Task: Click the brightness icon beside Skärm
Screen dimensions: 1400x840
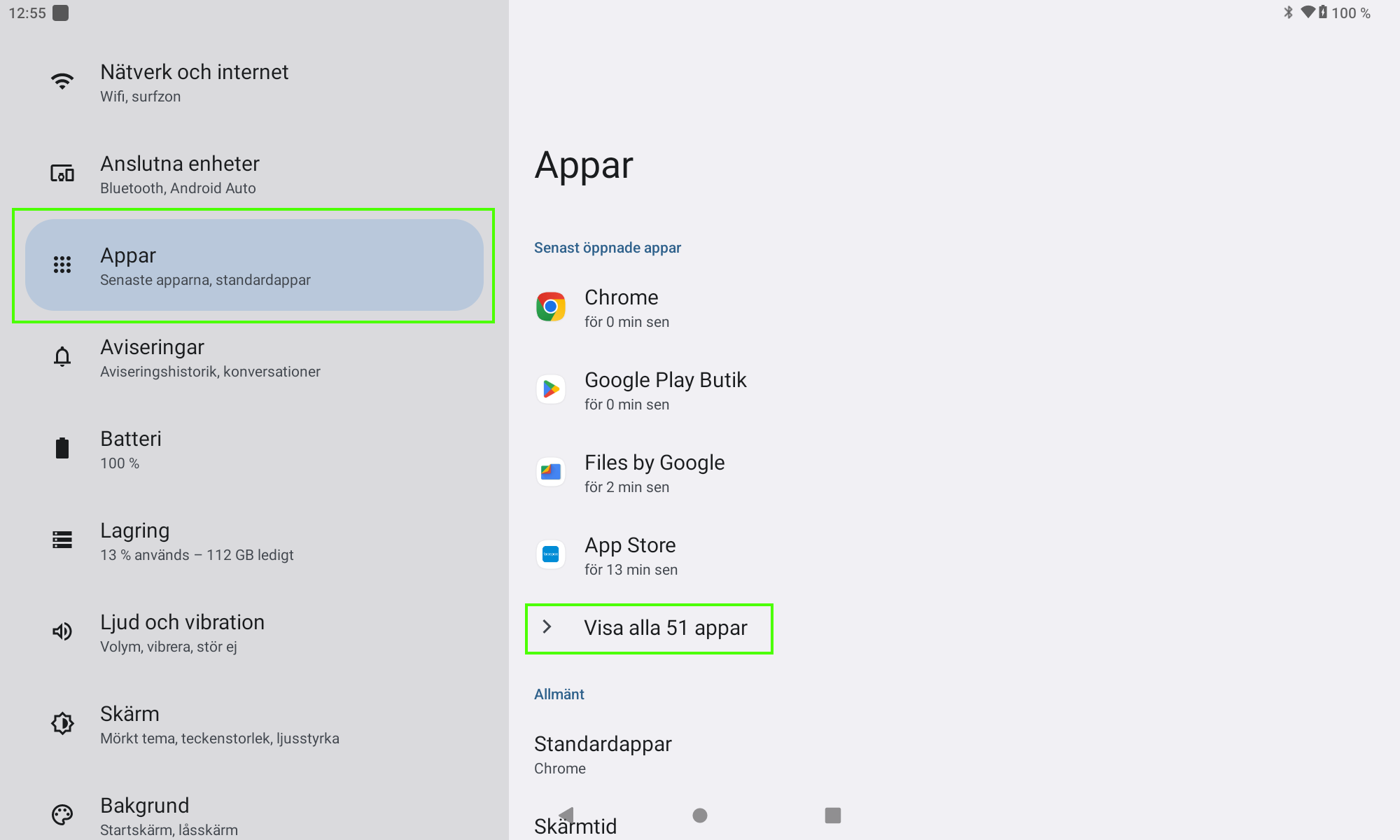Action: point(62,723)
